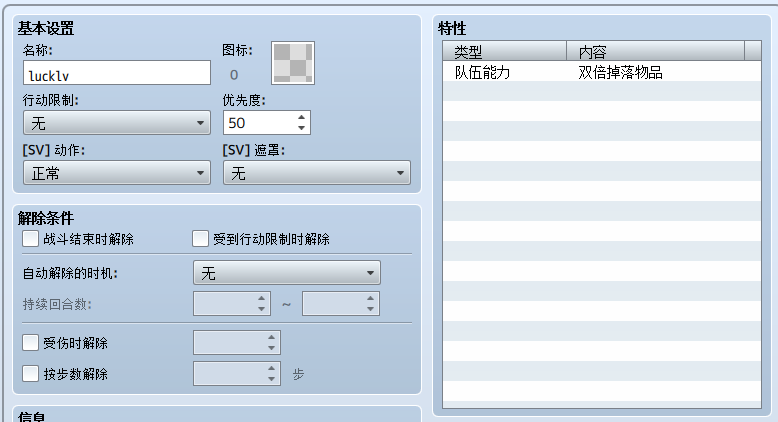Enable 战斗结束时解除 checkbox
Screen dimensions: 778x422
coord(30,239)
